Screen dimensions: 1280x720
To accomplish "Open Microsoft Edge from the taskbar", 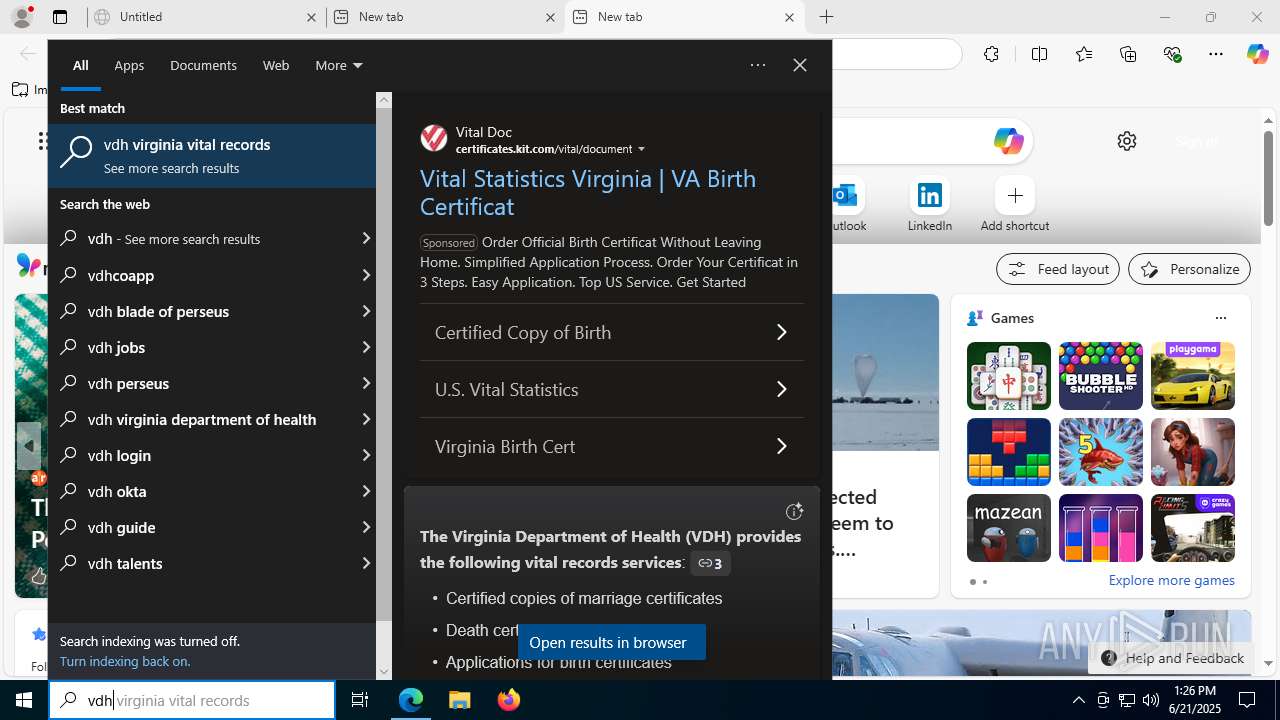I will tap(411, 700).
